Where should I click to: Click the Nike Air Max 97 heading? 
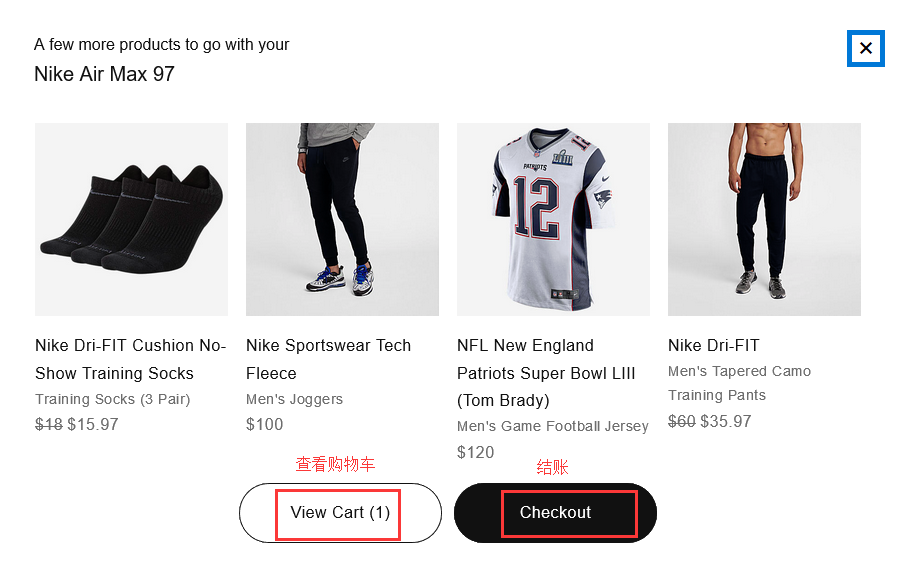[x=104, y=74]
